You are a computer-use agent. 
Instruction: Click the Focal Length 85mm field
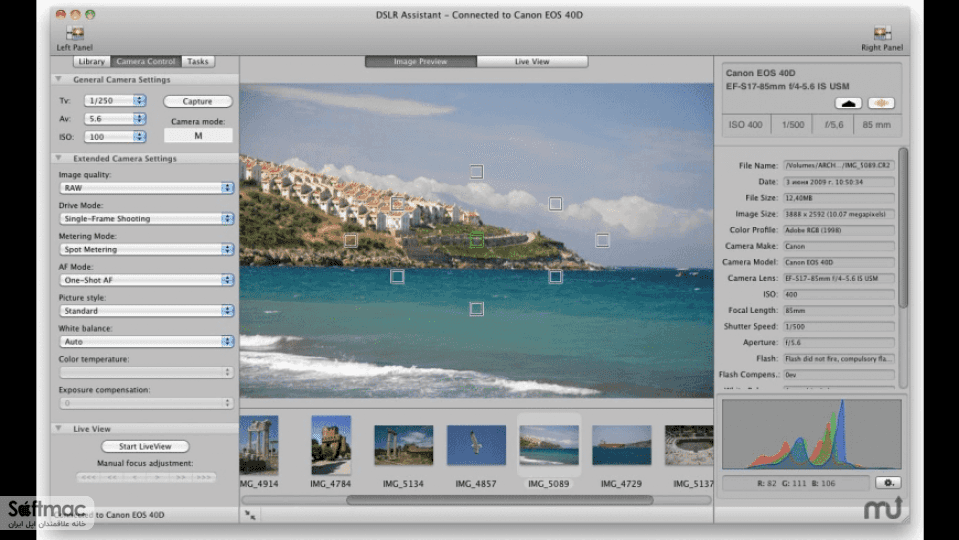pyautogui.click(x=839, y=310)
